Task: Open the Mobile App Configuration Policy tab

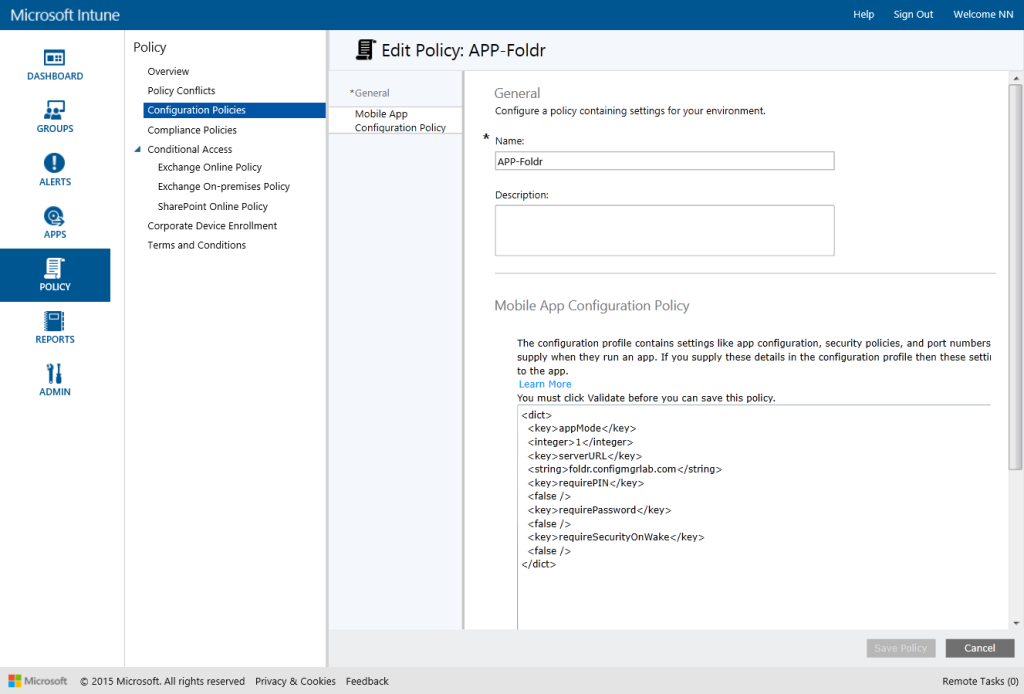Action: coord(395,120)
